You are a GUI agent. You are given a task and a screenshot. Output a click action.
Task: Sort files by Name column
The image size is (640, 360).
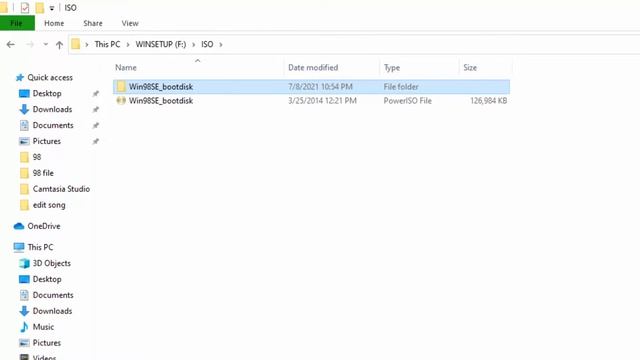(126, 67)
